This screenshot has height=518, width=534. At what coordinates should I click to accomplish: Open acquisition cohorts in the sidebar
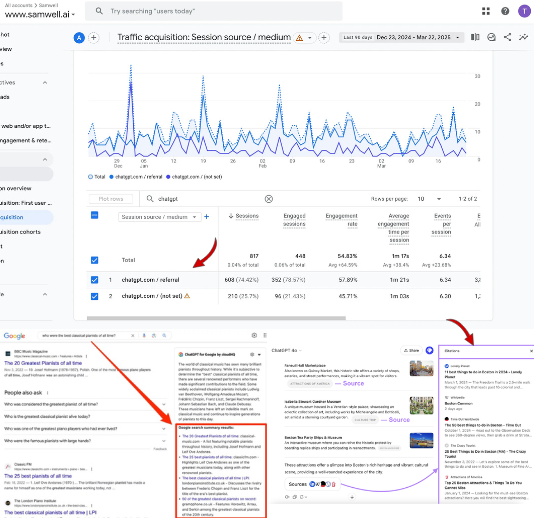(x=20, y=232)
